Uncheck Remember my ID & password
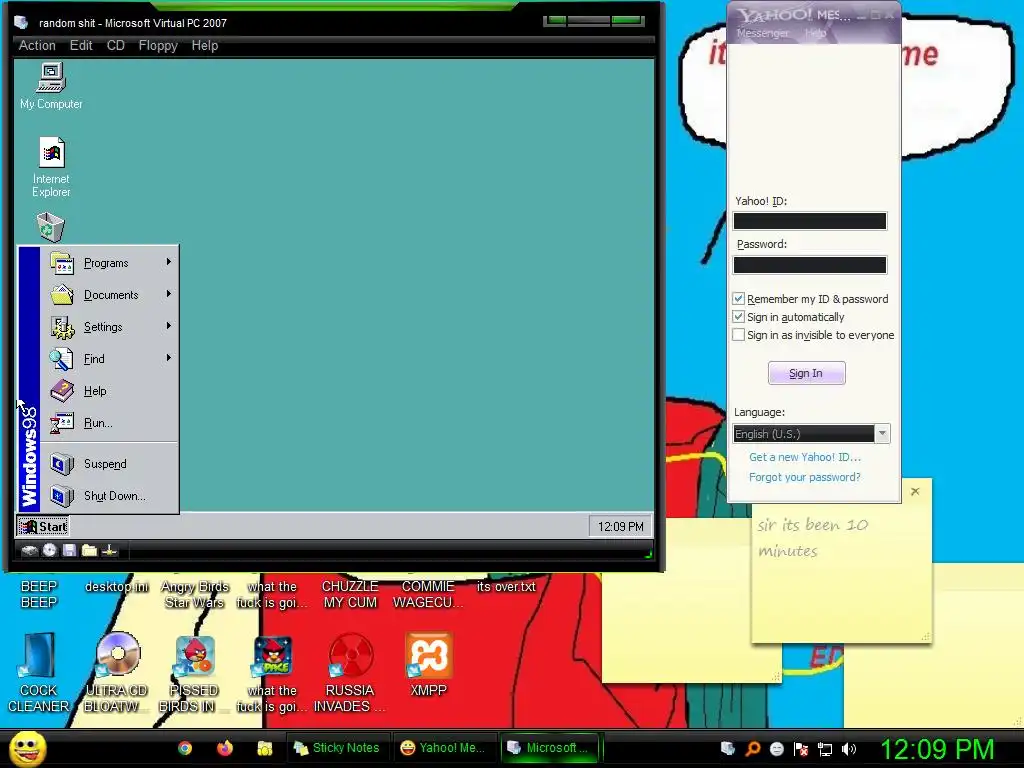 (x=739, y=298)
